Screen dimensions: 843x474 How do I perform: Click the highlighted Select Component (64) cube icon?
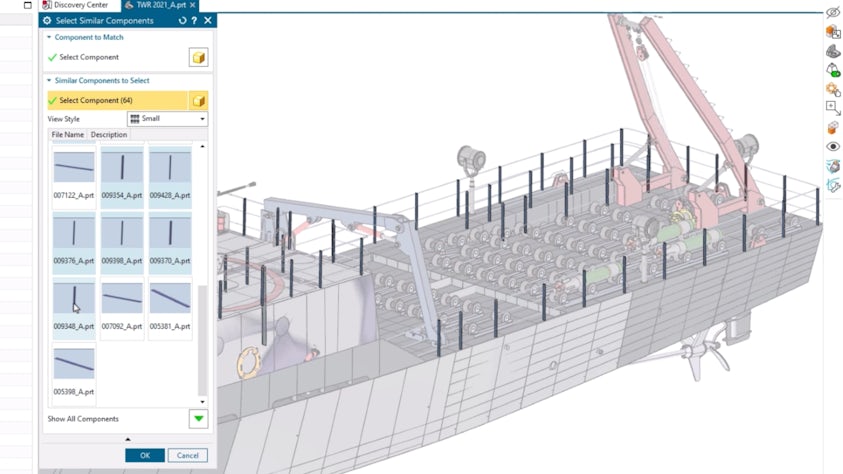click(198, 100)
